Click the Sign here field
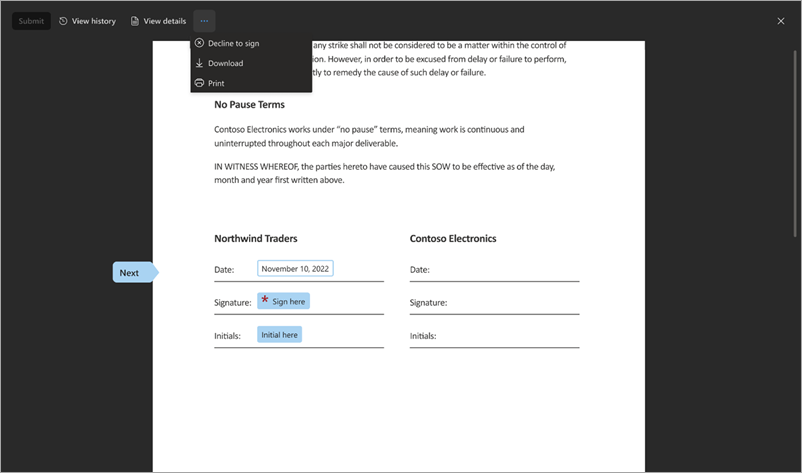 (283, 301)
